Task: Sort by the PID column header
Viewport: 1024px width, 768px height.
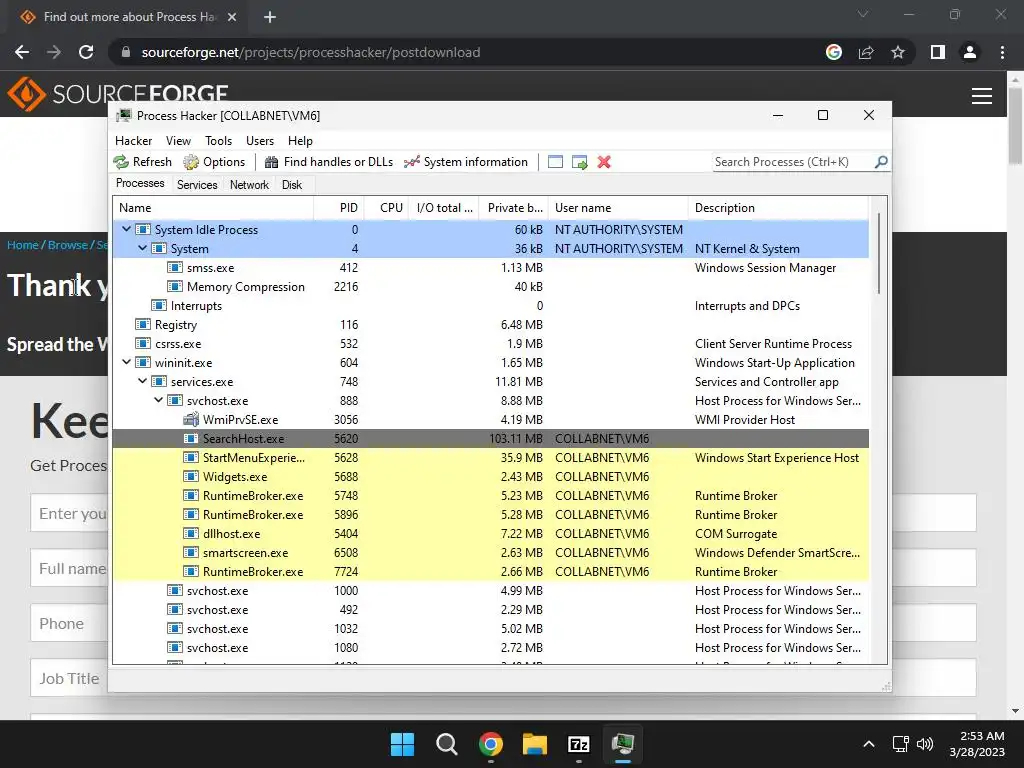Action: coord(338,208)
